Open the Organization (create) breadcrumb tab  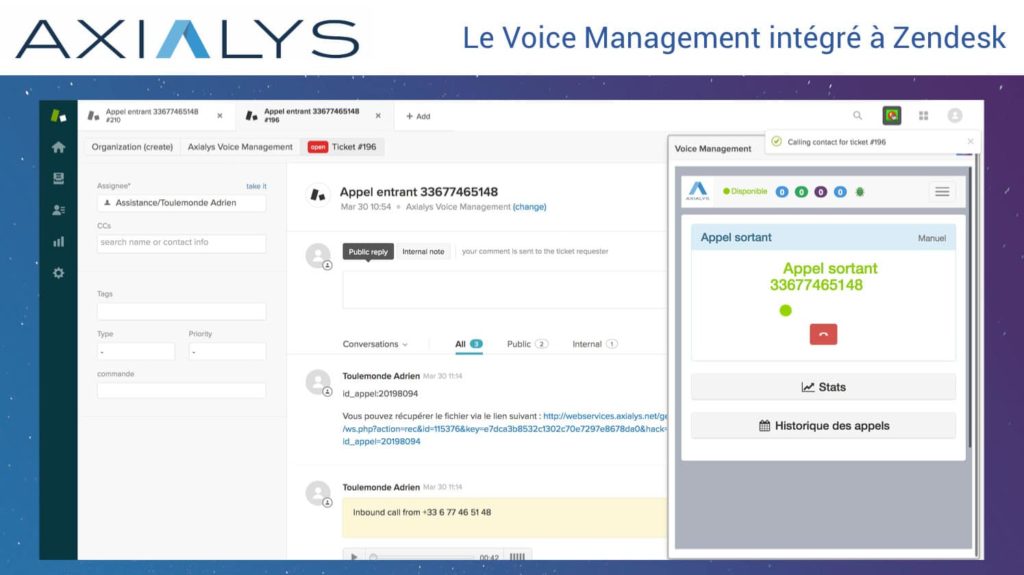[x=132, y=147]
